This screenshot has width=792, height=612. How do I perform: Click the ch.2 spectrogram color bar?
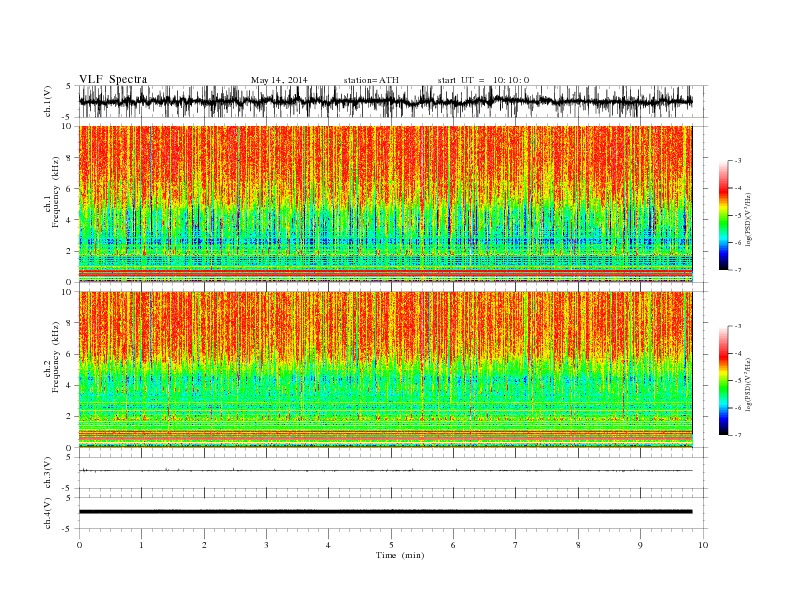click(x=724, y=380)
